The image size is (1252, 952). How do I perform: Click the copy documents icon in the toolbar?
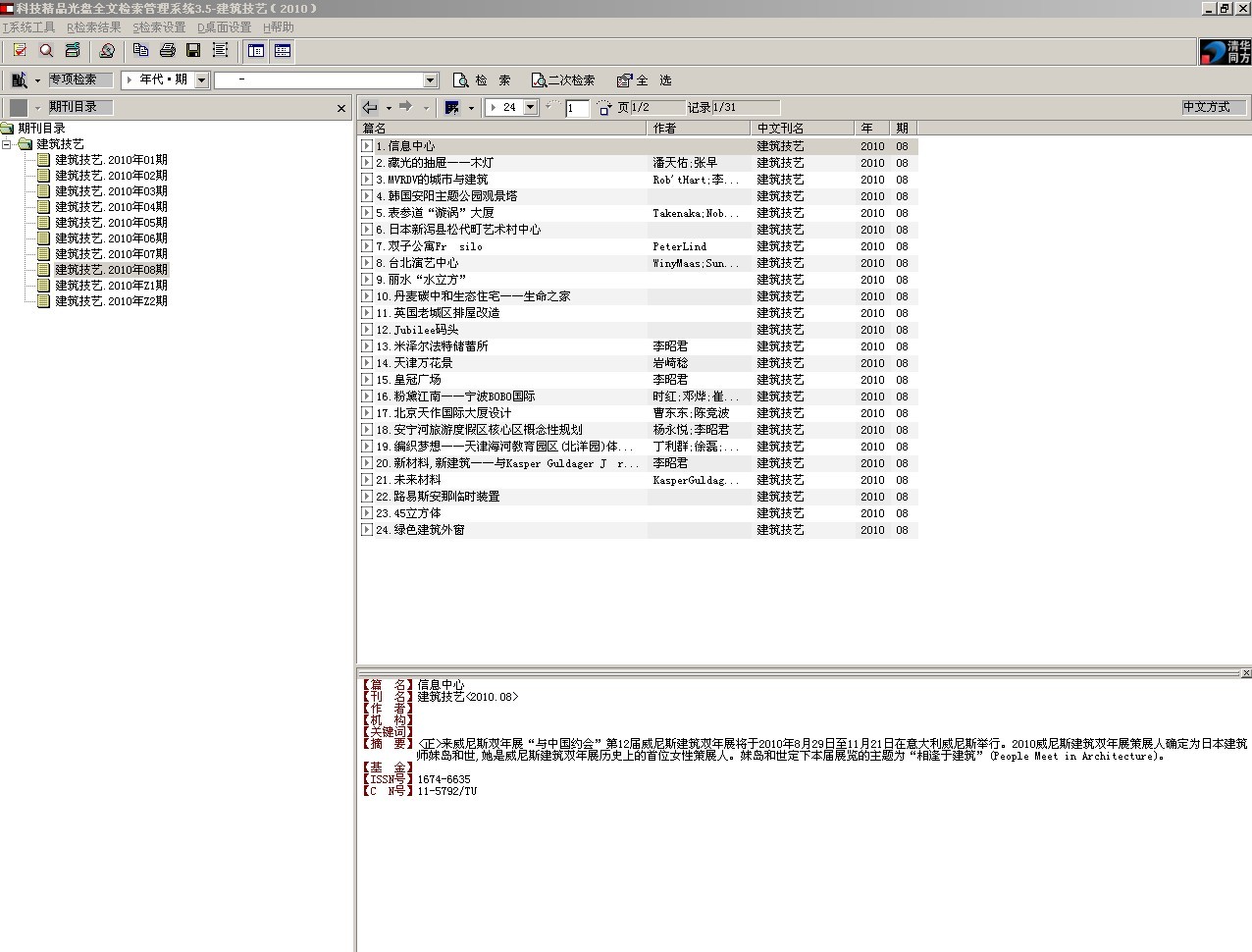(140, 51)
